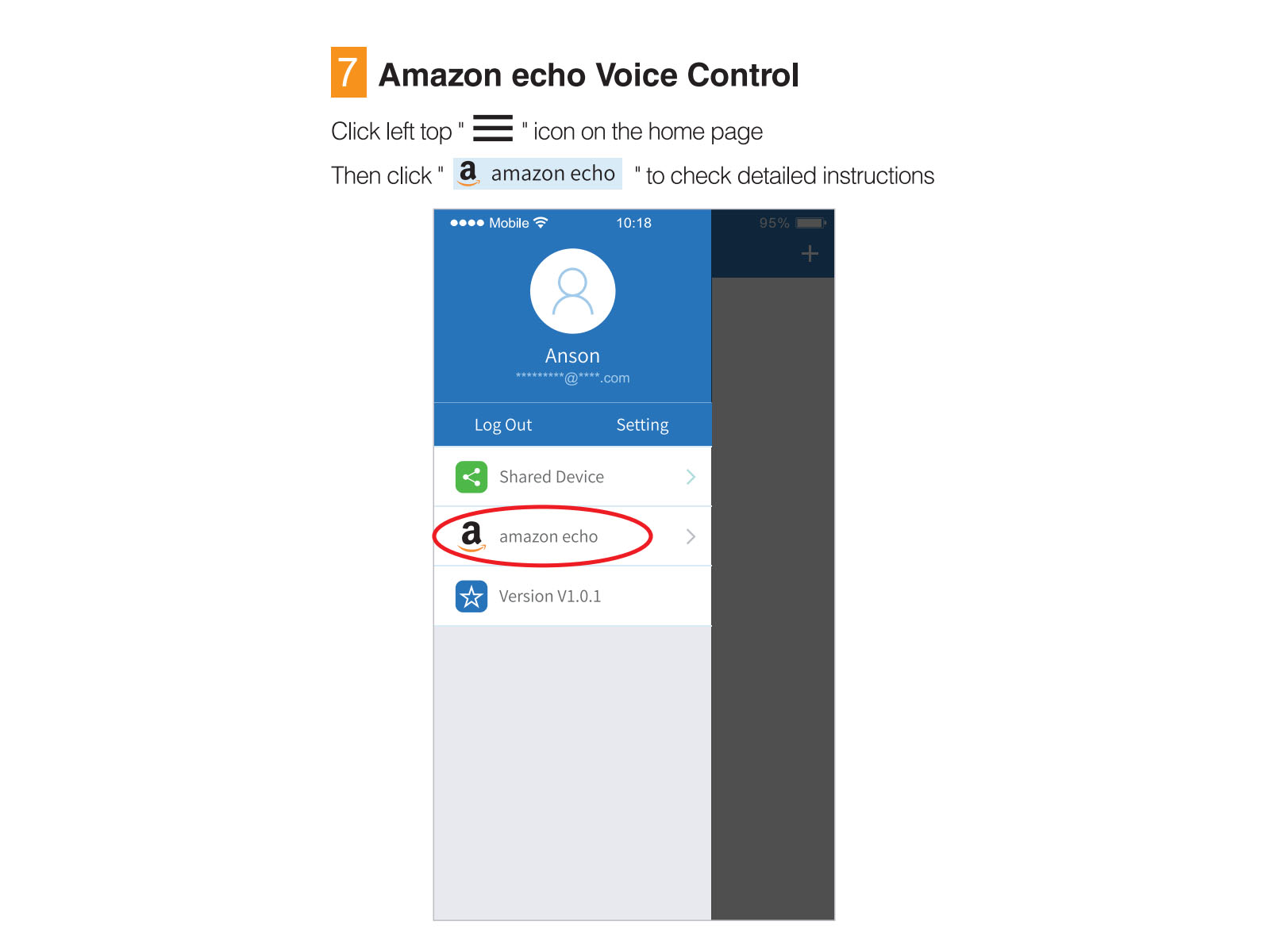
Task: Select the amazon echo menu entry
Action: [572, 536]
